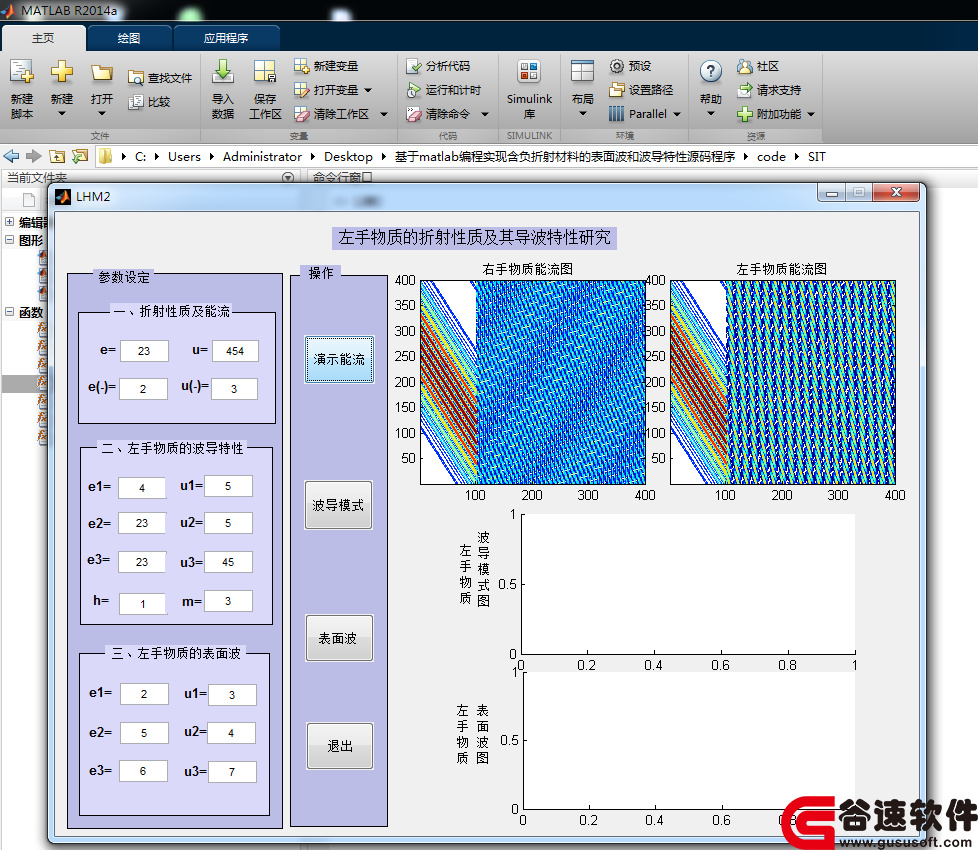Click the 帮助 help question mark icon
978x850 pixels.
pos(710,72)
